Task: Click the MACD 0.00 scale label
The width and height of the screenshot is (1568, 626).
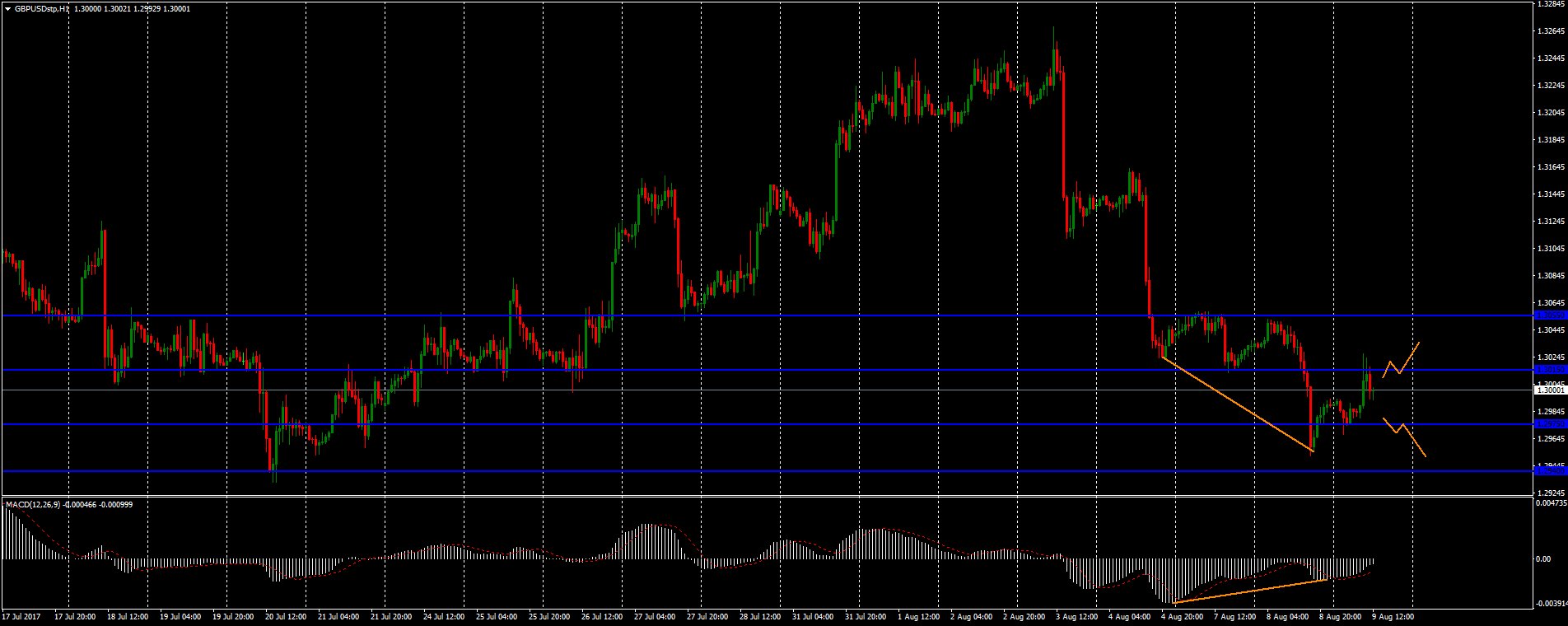Action: click(1543, 559)
